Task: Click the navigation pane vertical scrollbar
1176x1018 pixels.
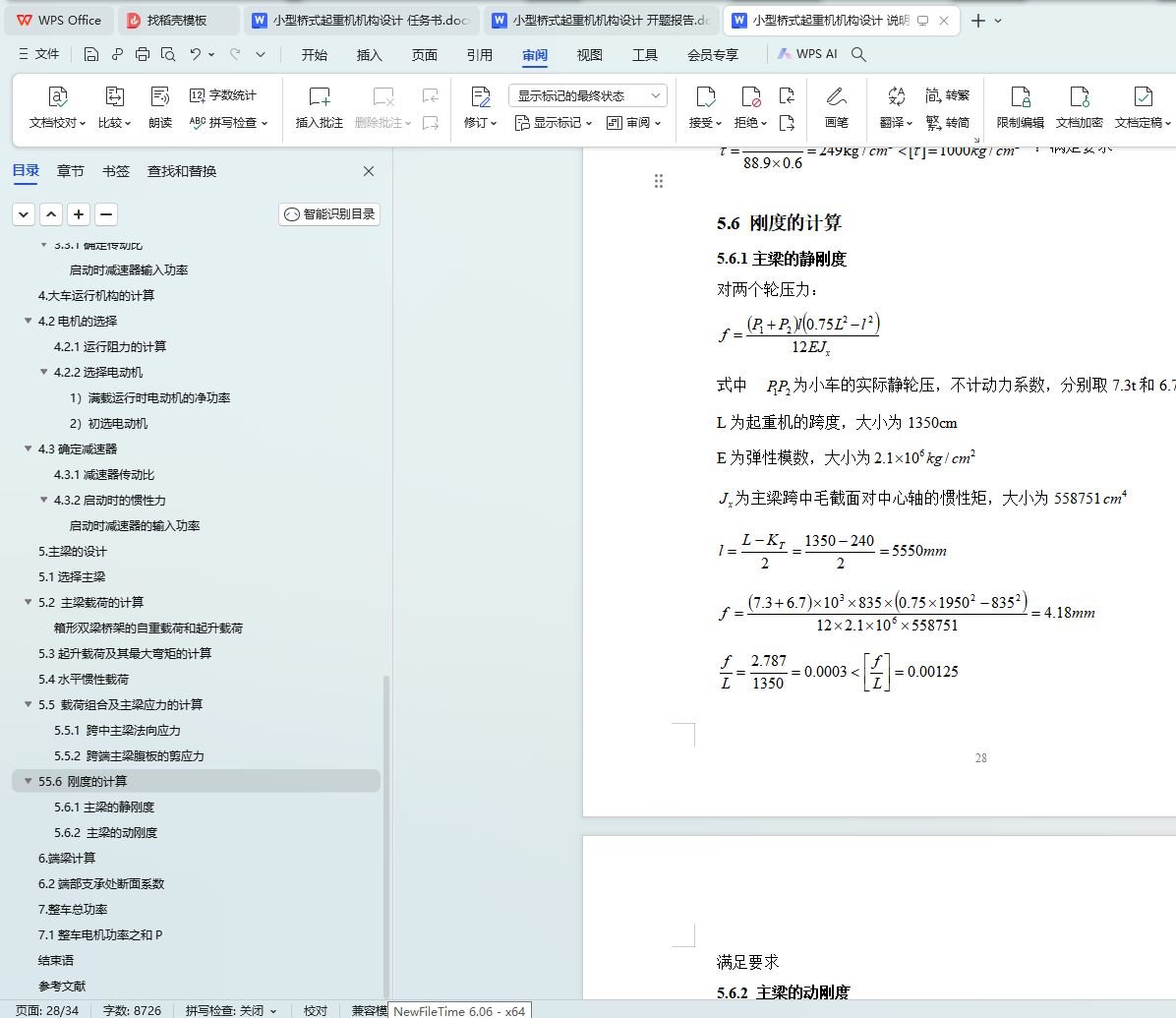Action: pyautogui.click(x=386, y=836)
